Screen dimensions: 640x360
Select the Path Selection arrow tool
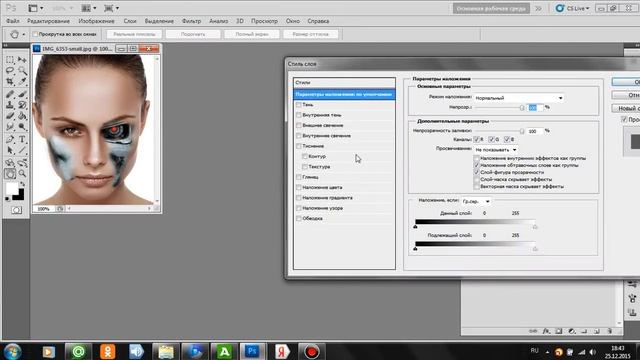tap(10, 151)
